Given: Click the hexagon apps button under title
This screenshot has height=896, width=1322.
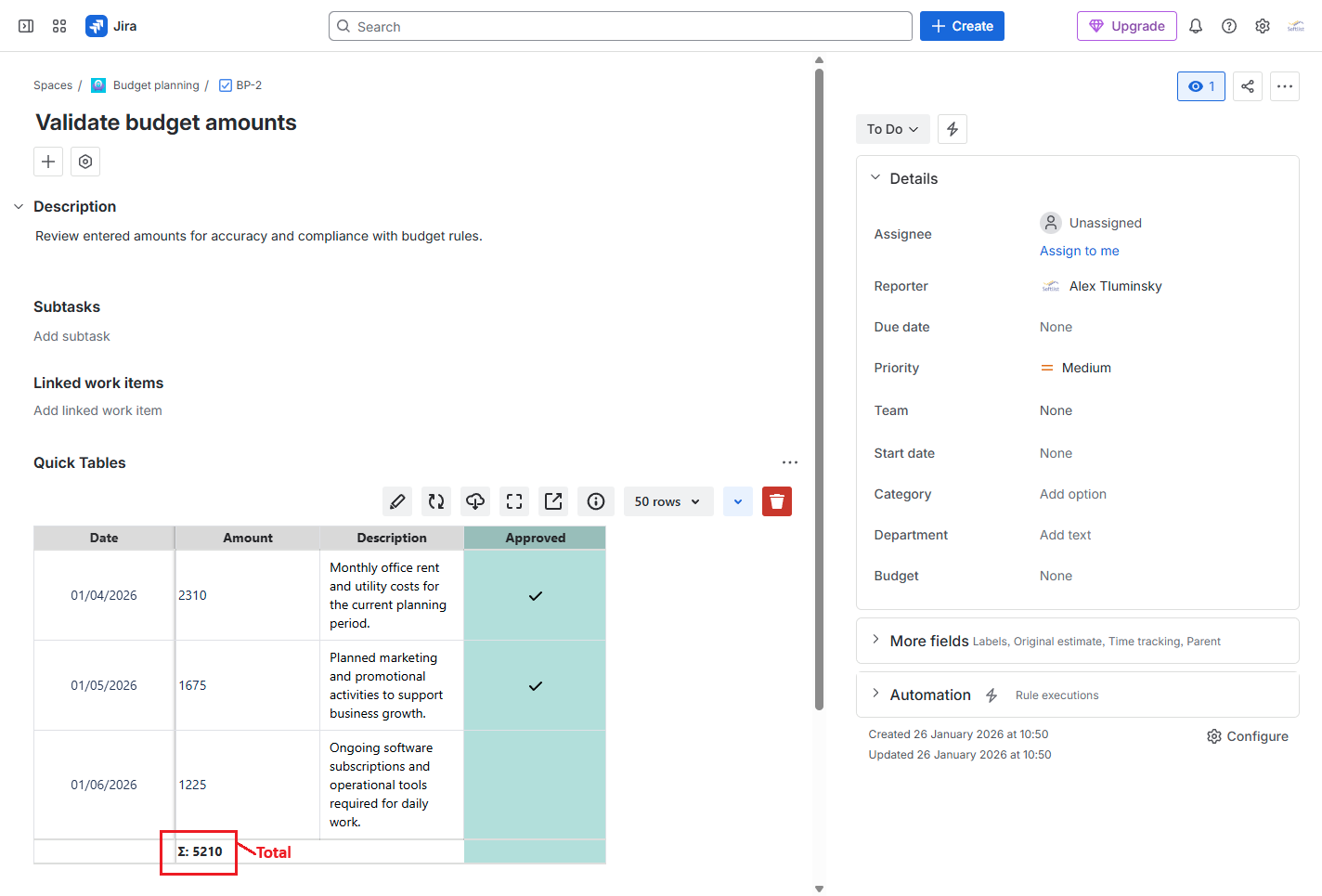Looking at the screenshot, I should click(85, 162).
